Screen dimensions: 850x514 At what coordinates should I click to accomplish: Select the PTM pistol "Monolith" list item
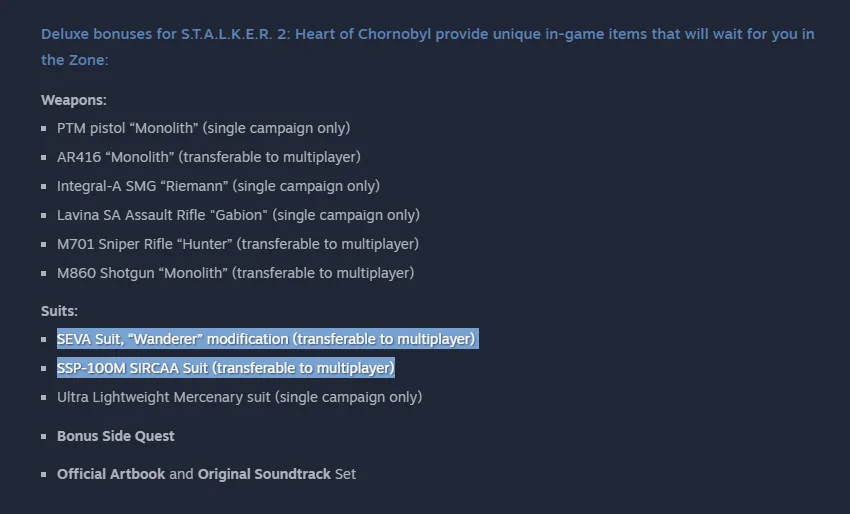tap(203, 128)
